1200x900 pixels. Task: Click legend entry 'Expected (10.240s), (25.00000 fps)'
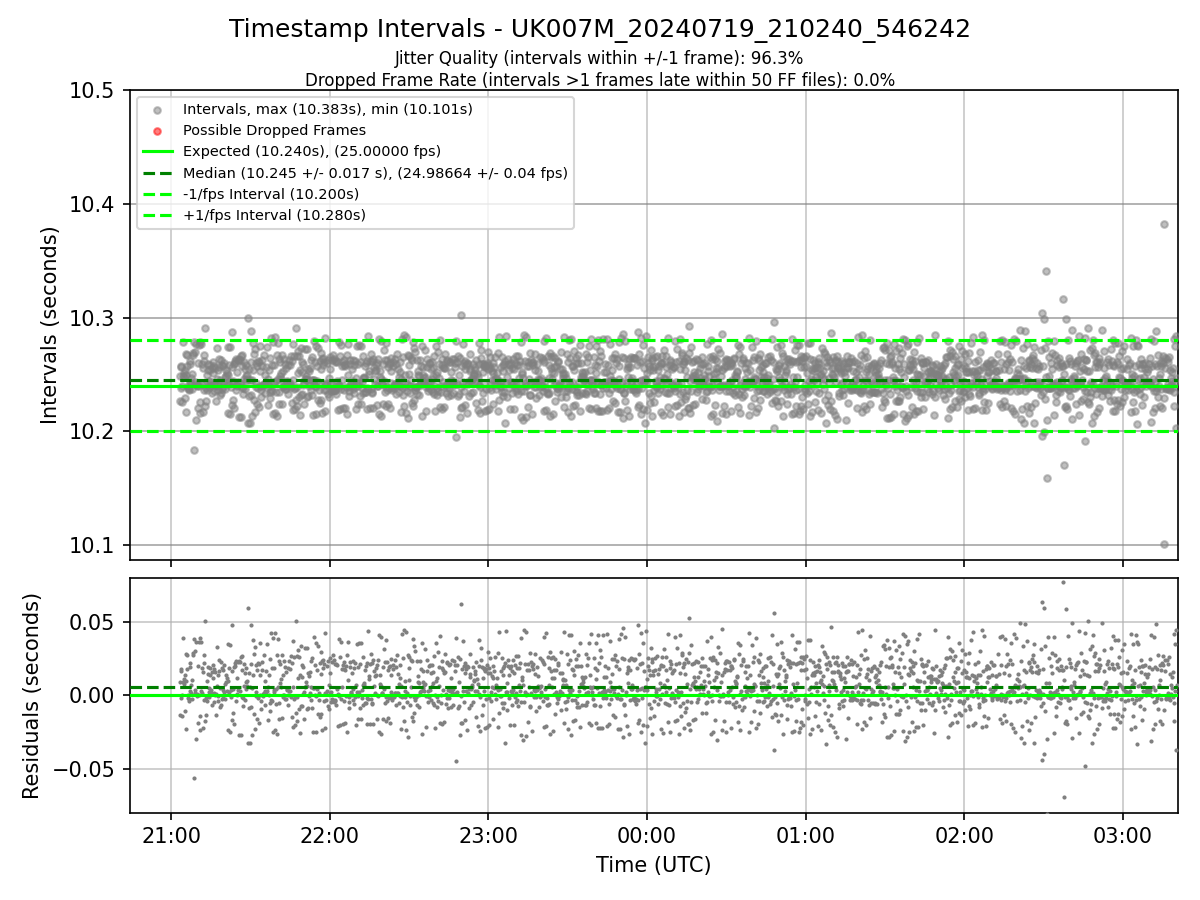(312, 151)
